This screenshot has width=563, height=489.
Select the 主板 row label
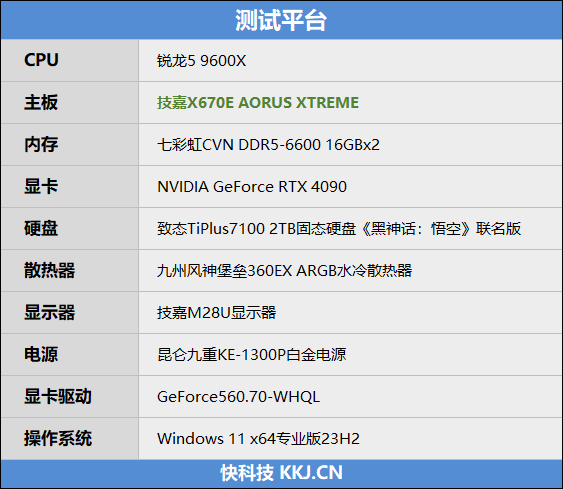tap(41, 102)
